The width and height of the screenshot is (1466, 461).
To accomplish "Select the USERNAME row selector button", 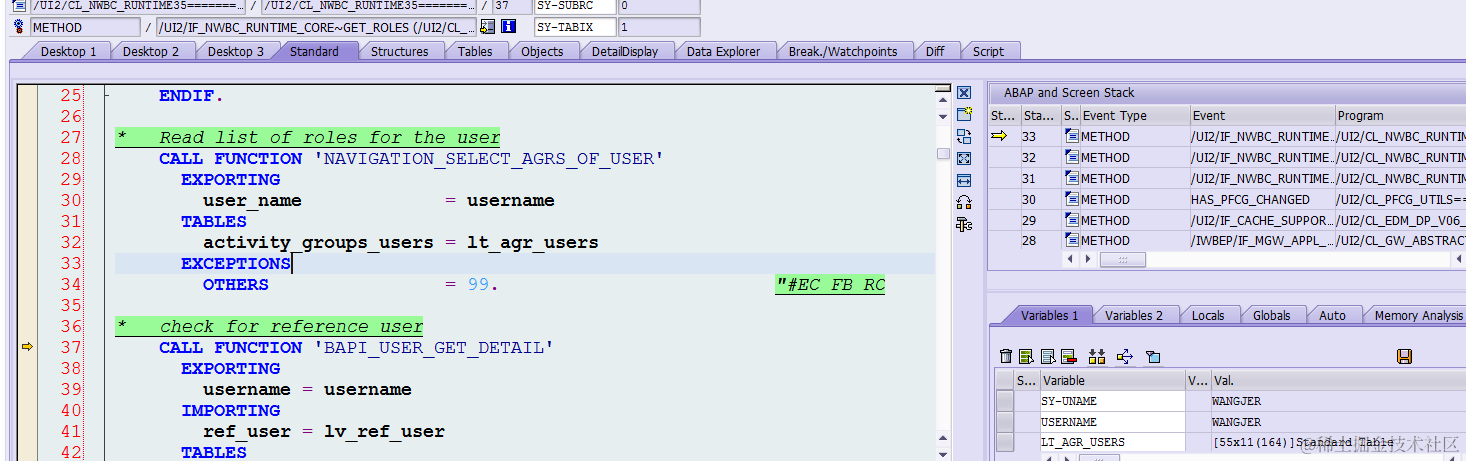I will click(1004, 422).
